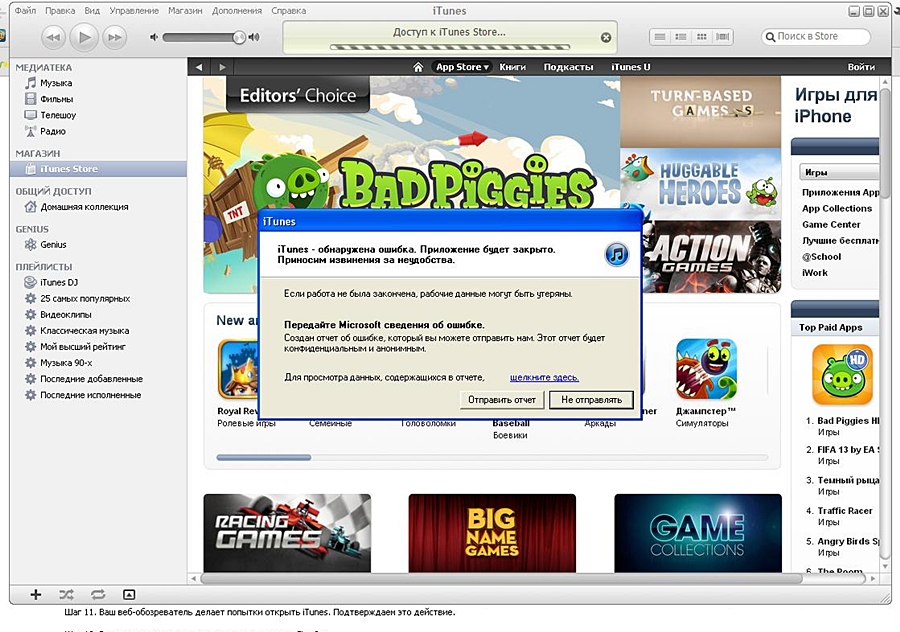900x632 pixels.
Task: Click the щелкните здесь link
Action: click(x=544, y=378)
